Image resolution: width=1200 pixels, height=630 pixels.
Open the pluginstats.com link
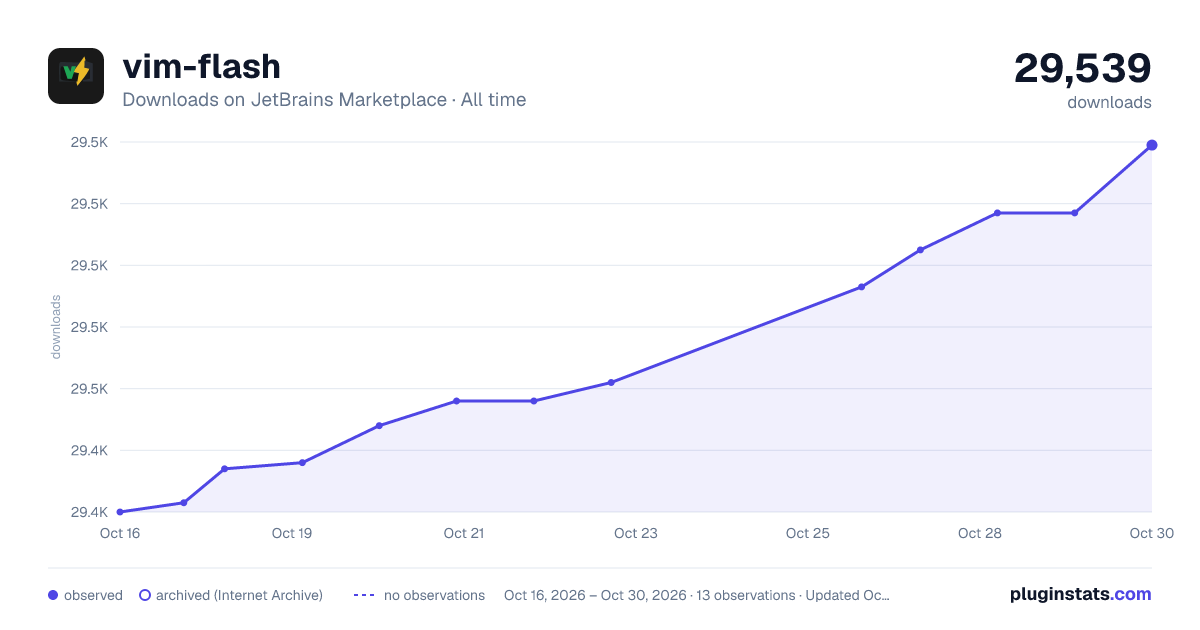tap(1081, 594)
